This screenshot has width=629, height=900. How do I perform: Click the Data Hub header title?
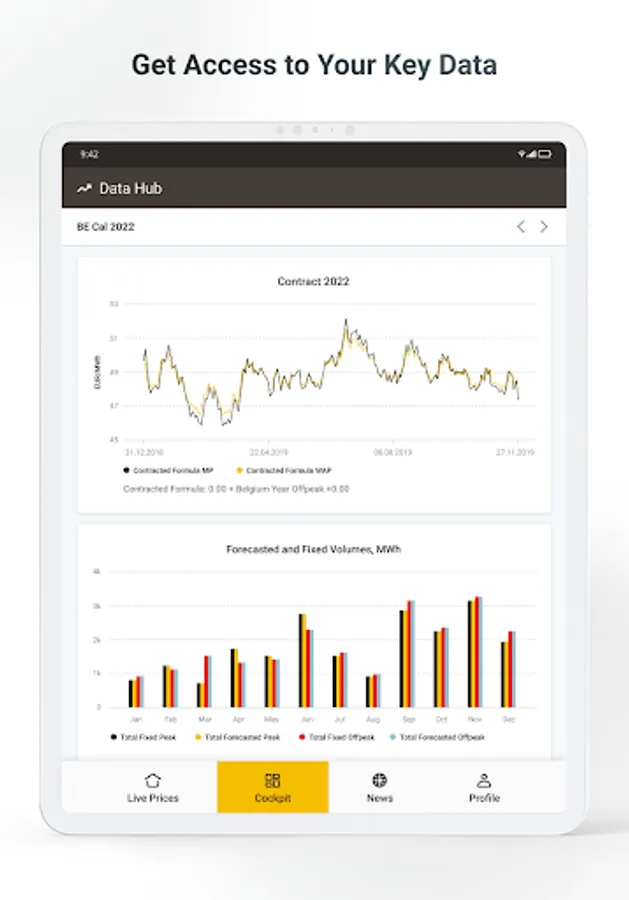point(131,188)
